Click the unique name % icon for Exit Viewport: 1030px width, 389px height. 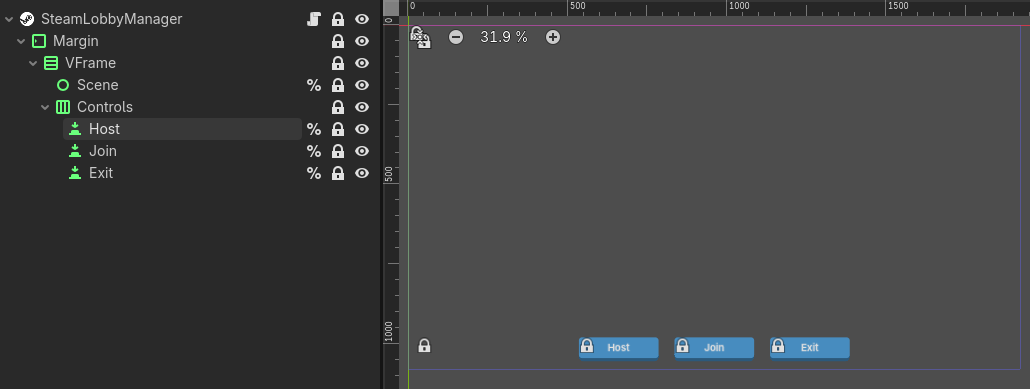click(x=314, y=173)
